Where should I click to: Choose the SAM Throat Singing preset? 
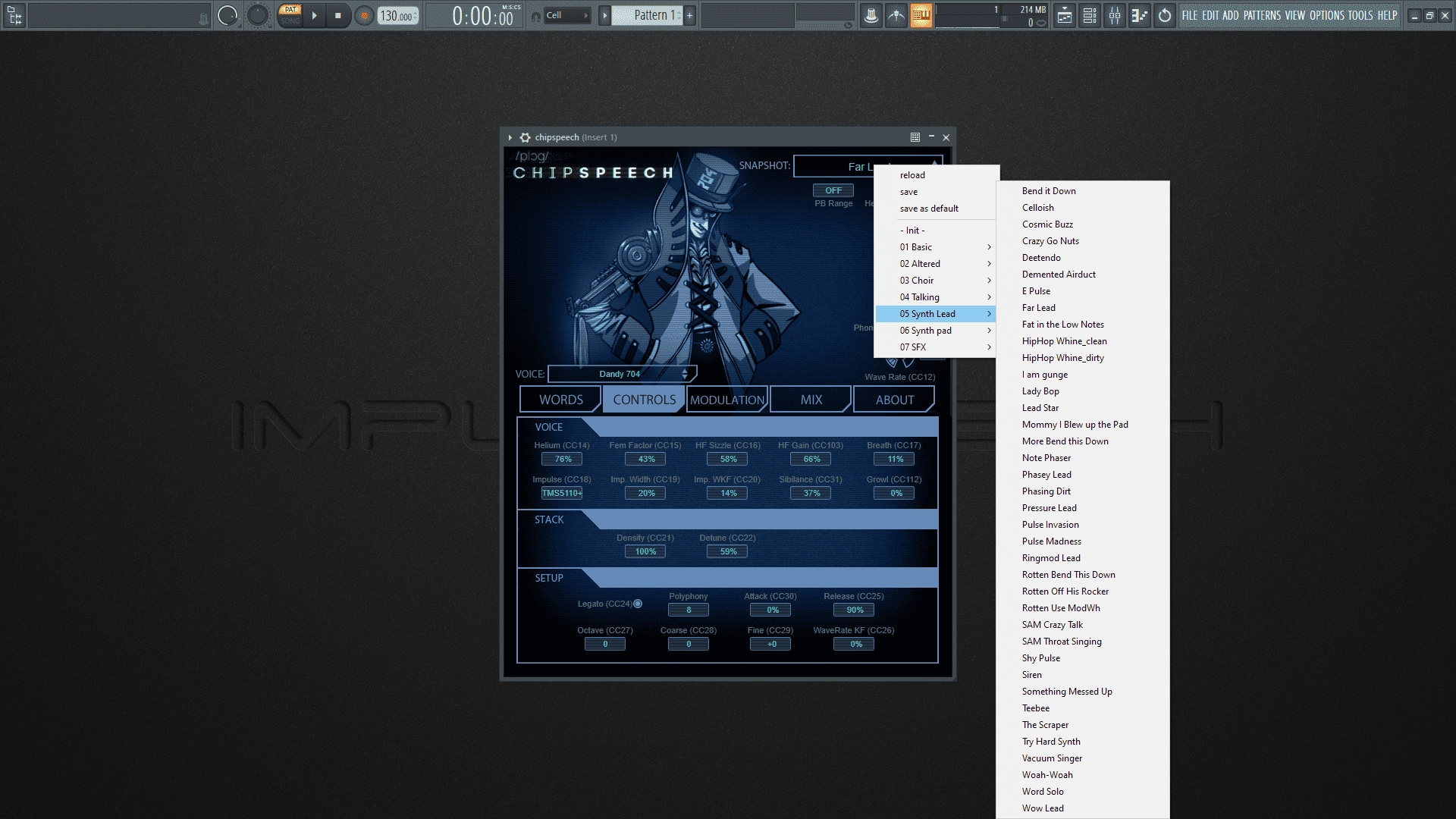point(1083,642)
